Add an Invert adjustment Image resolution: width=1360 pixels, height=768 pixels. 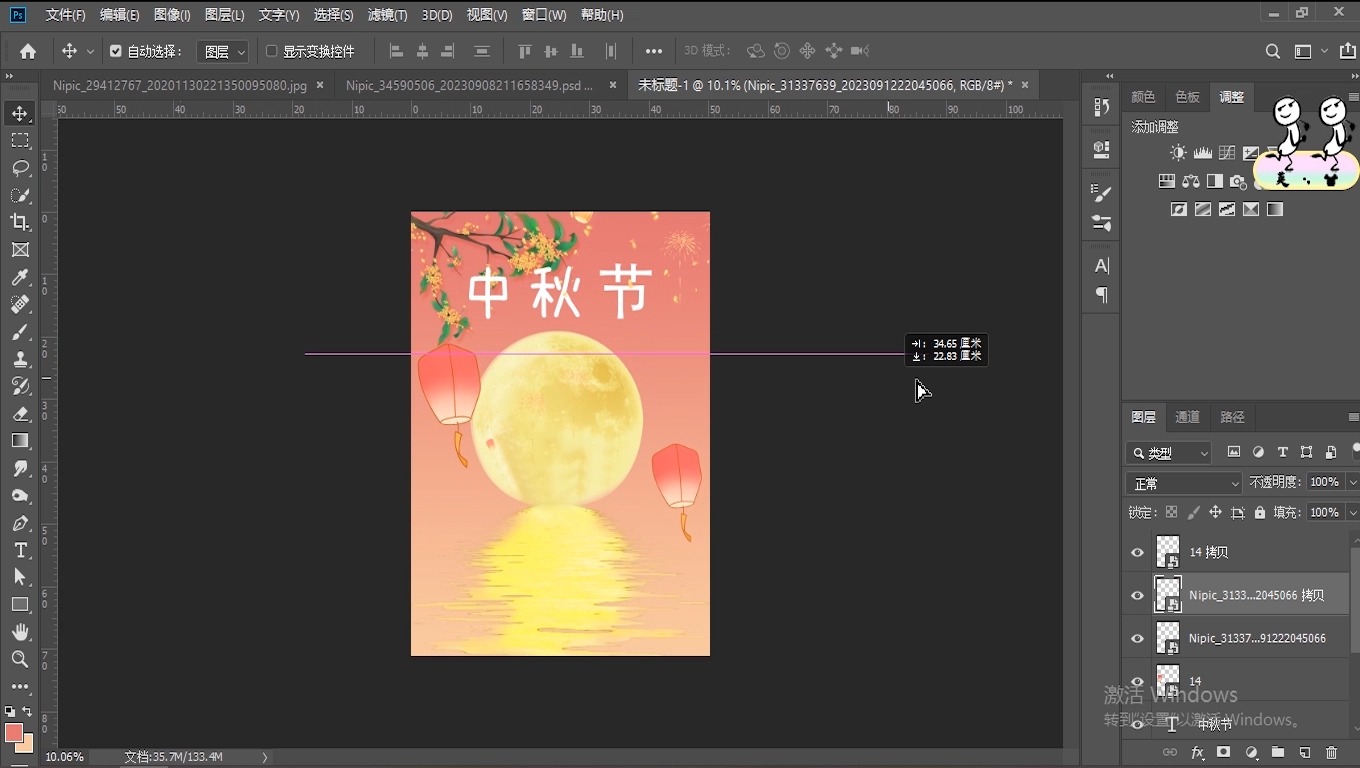(1179, 209)
